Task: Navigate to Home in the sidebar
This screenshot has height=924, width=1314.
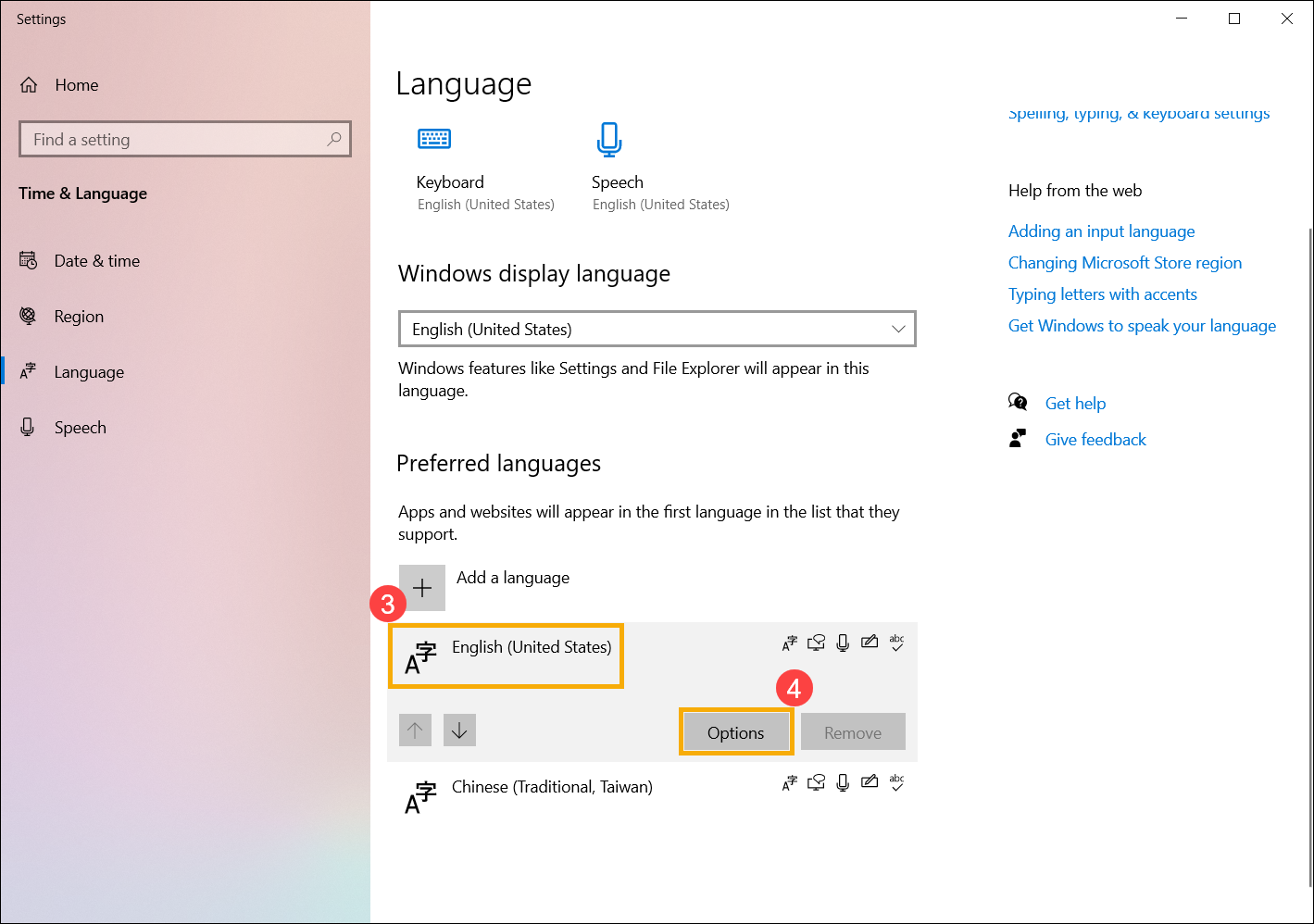Action: coord(76,84)
